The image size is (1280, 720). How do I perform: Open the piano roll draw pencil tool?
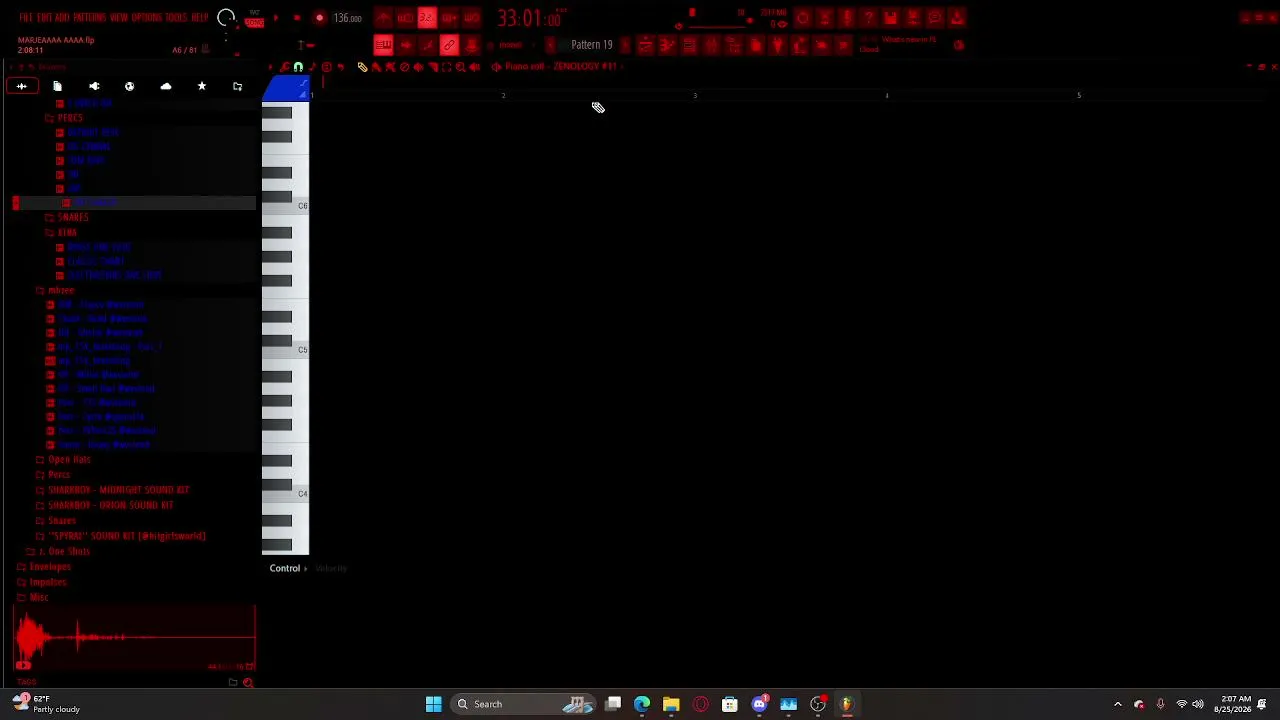coord(362,67)
